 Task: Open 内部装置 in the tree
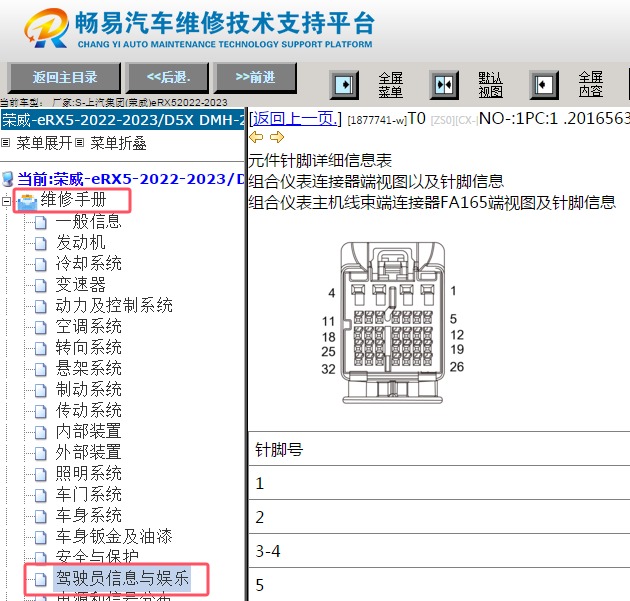pyautogui.click(x=88, y=431)
